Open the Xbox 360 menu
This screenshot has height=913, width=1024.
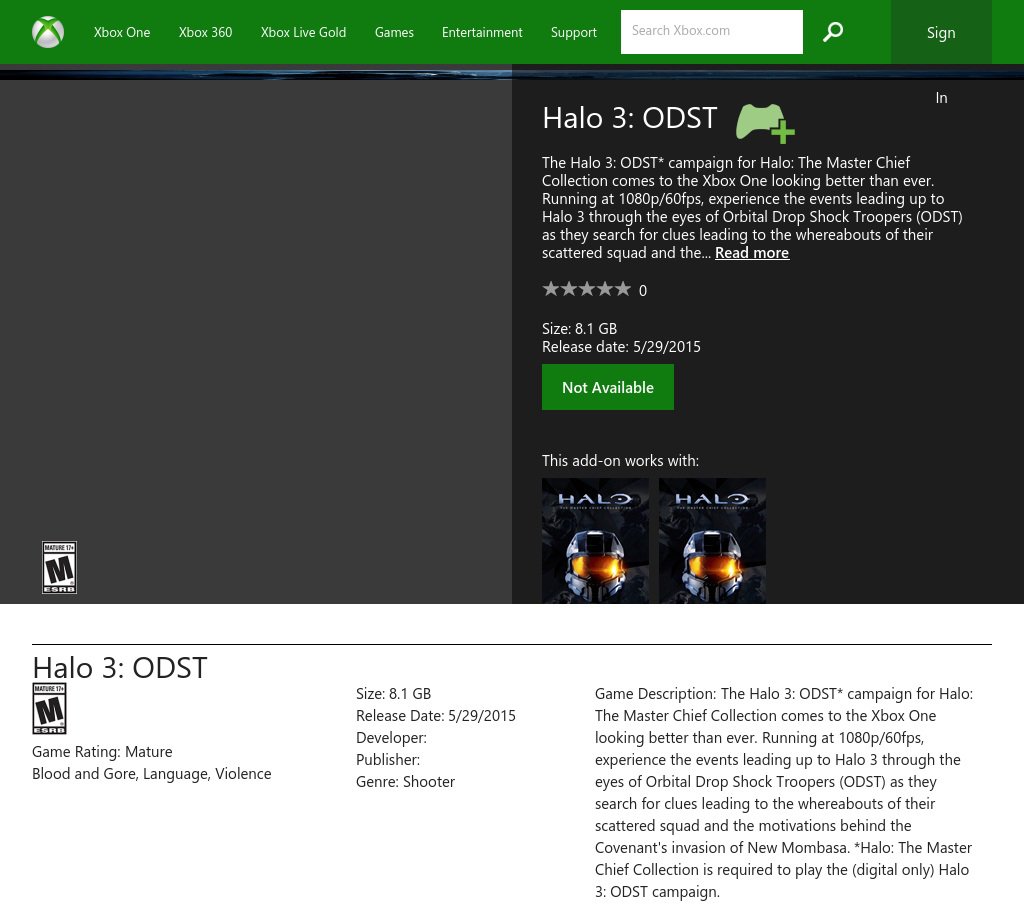pos(205,32)
